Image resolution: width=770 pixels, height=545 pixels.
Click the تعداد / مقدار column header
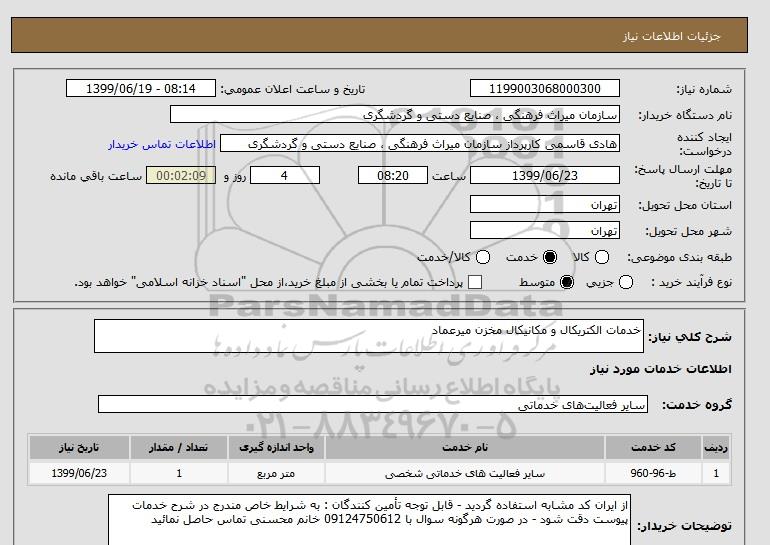pyautogui.click(x=179, y=447)
